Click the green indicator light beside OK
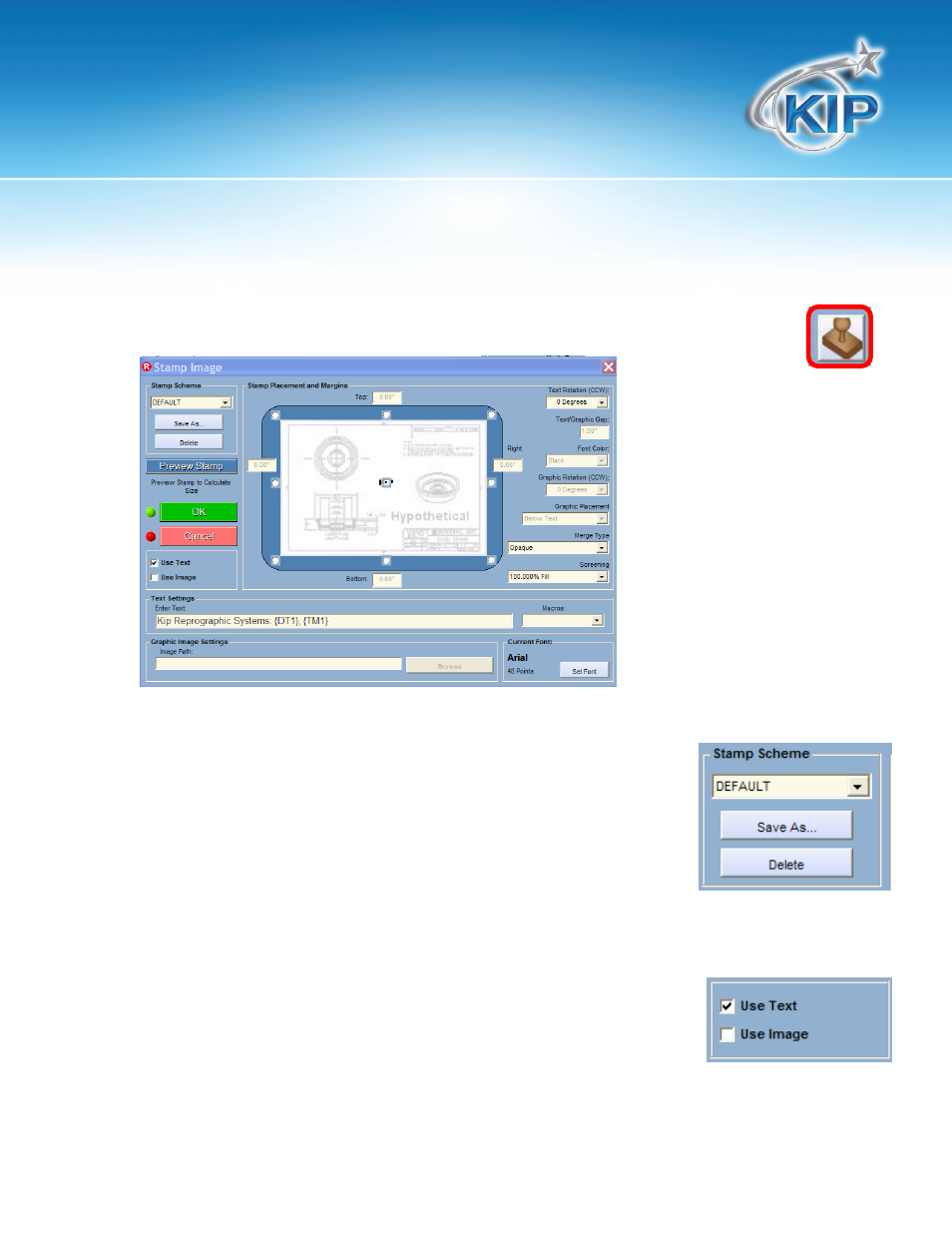 pyautogui.click(x=151, y=512)
